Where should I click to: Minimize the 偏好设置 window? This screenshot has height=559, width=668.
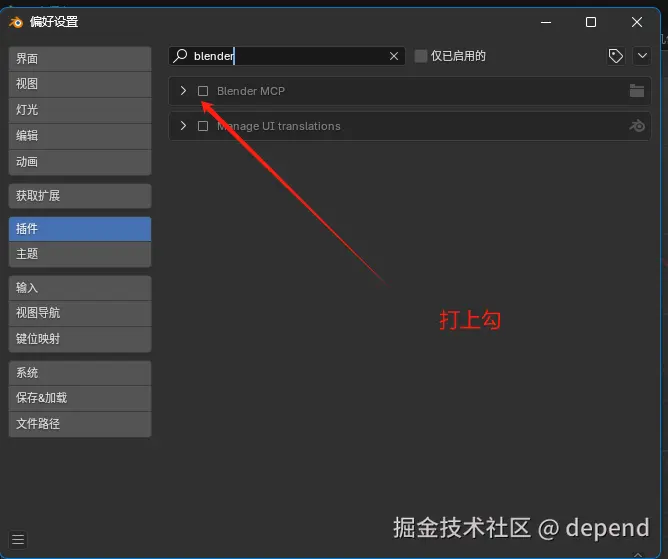point(546,22)
